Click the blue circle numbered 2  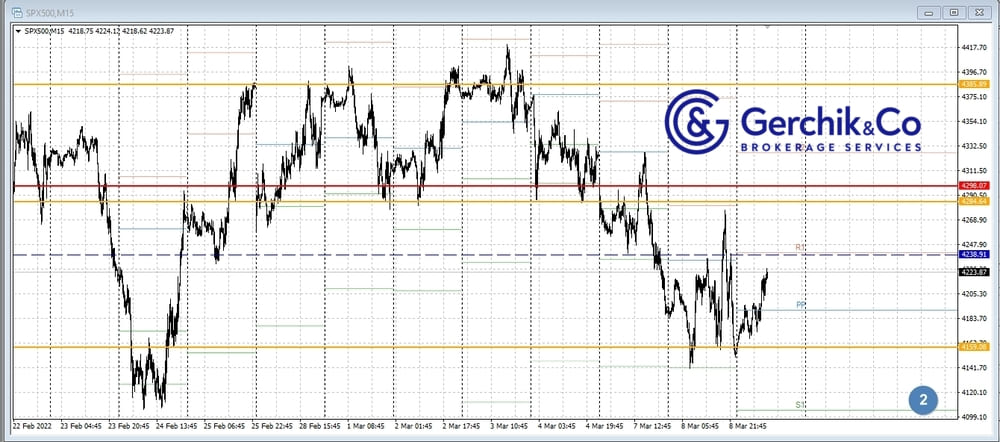tap(922, 399)
